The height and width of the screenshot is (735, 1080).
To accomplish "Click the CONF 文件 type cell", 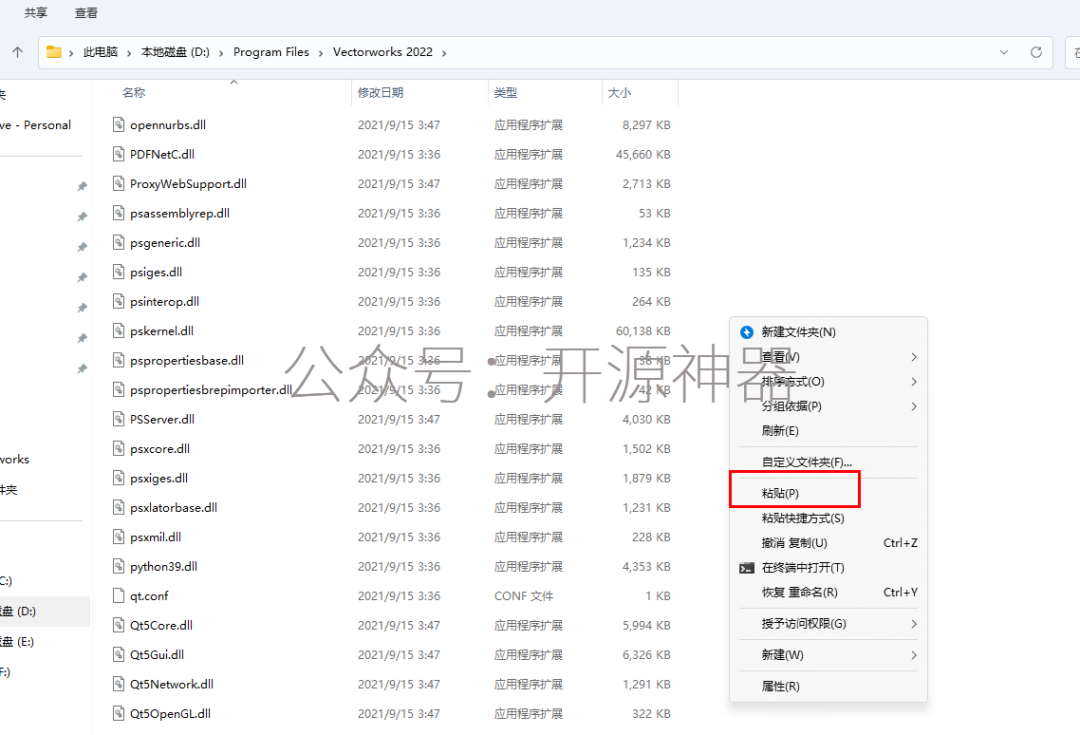I will 523,596.
